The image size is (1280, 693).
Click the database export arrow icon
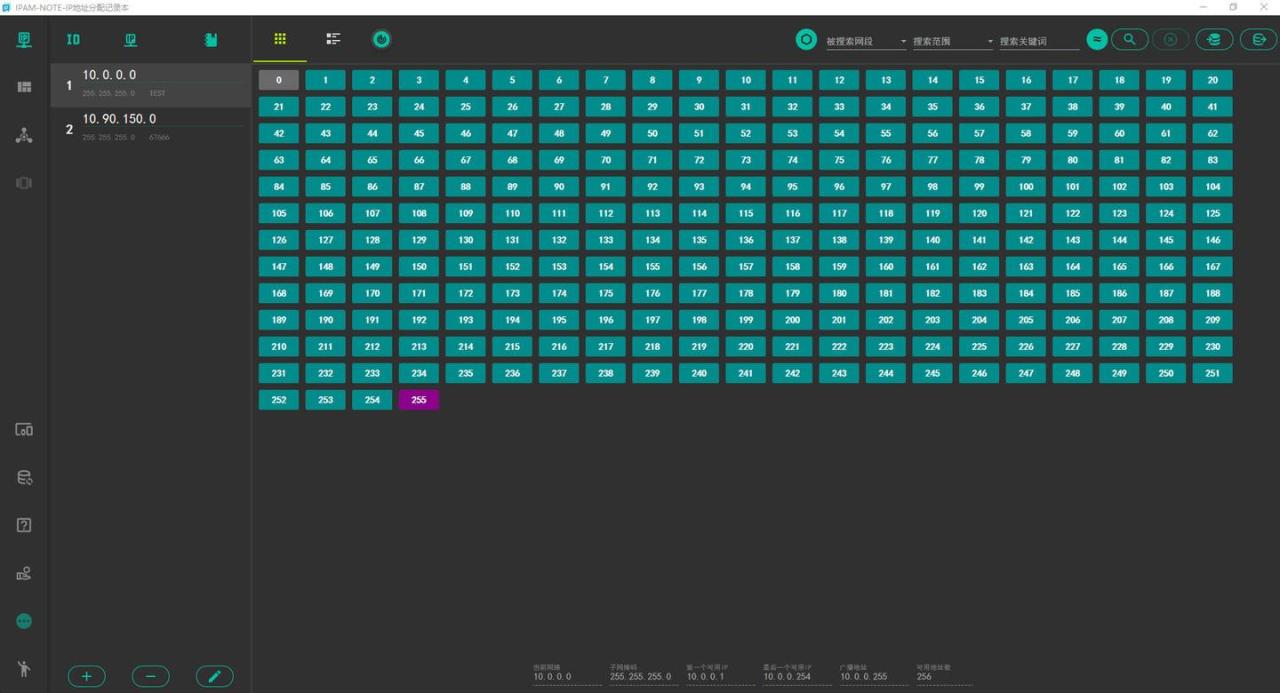(x=1258, y=39)
